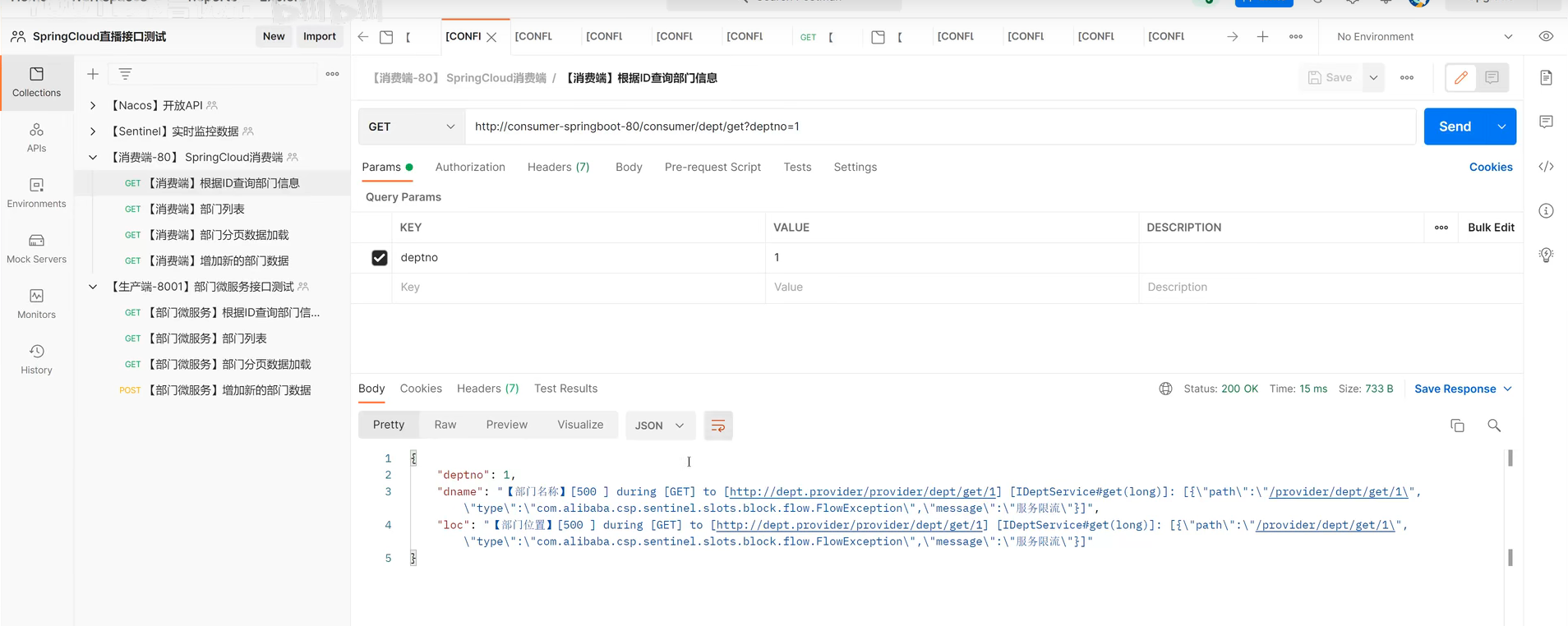Image resolution: width=1568 pixels, height=626 pixels.
Task: Select request 【消费端】部门列表
Action: pos(212,209)
